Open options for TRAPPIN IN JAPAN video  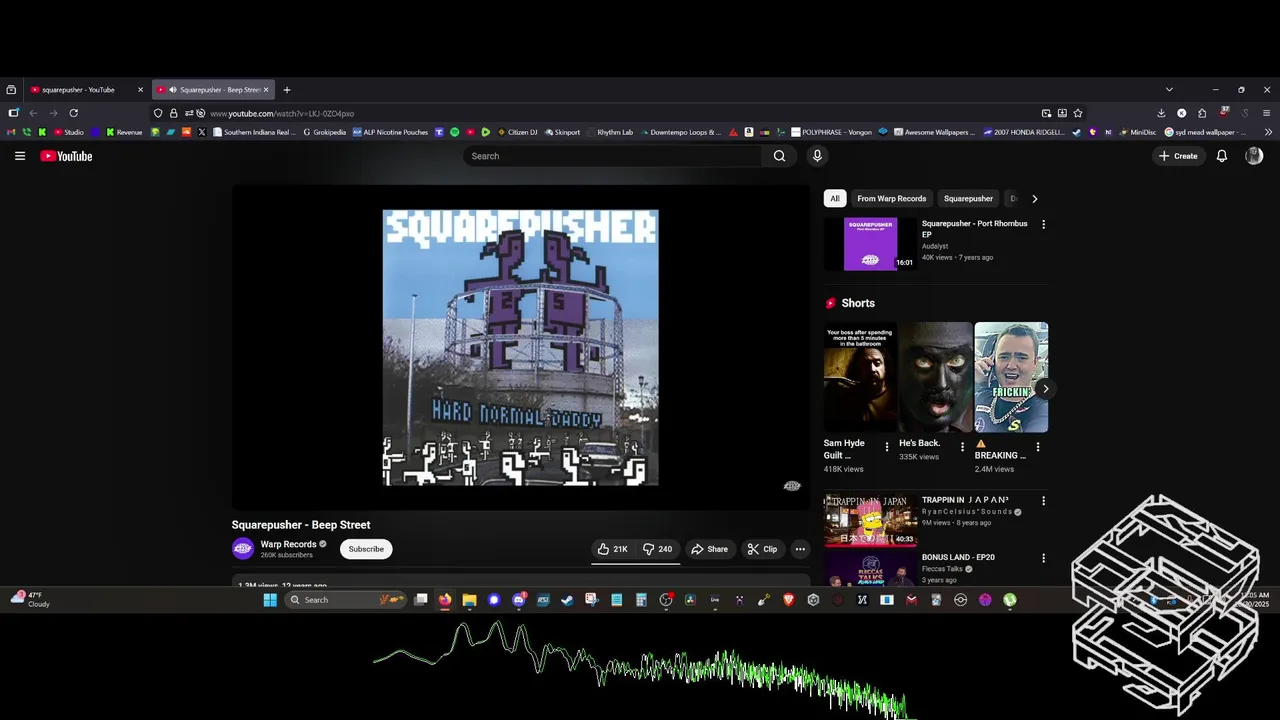coord(1043,501)
